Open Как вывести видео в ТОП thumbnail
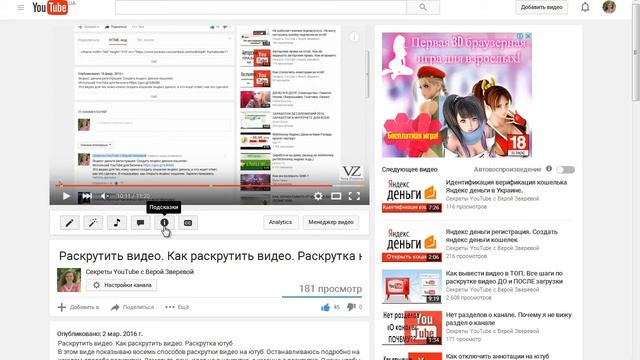 click(x=411, y=287)
